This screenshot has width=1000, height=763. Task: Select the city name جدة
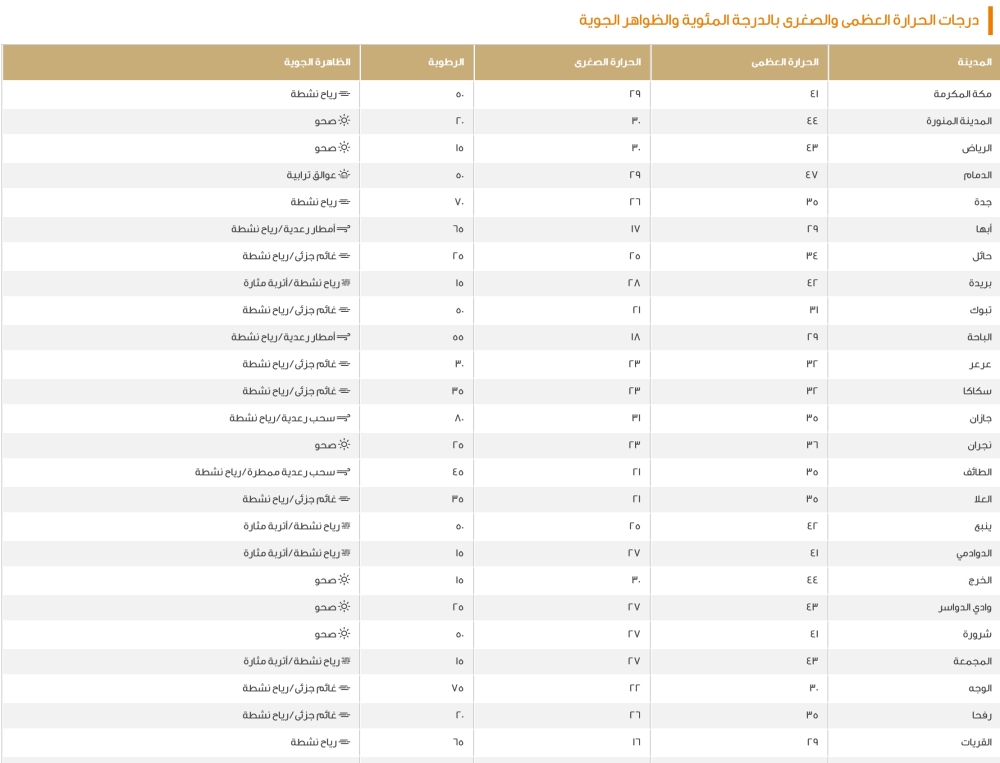click(x=983, y=202)
